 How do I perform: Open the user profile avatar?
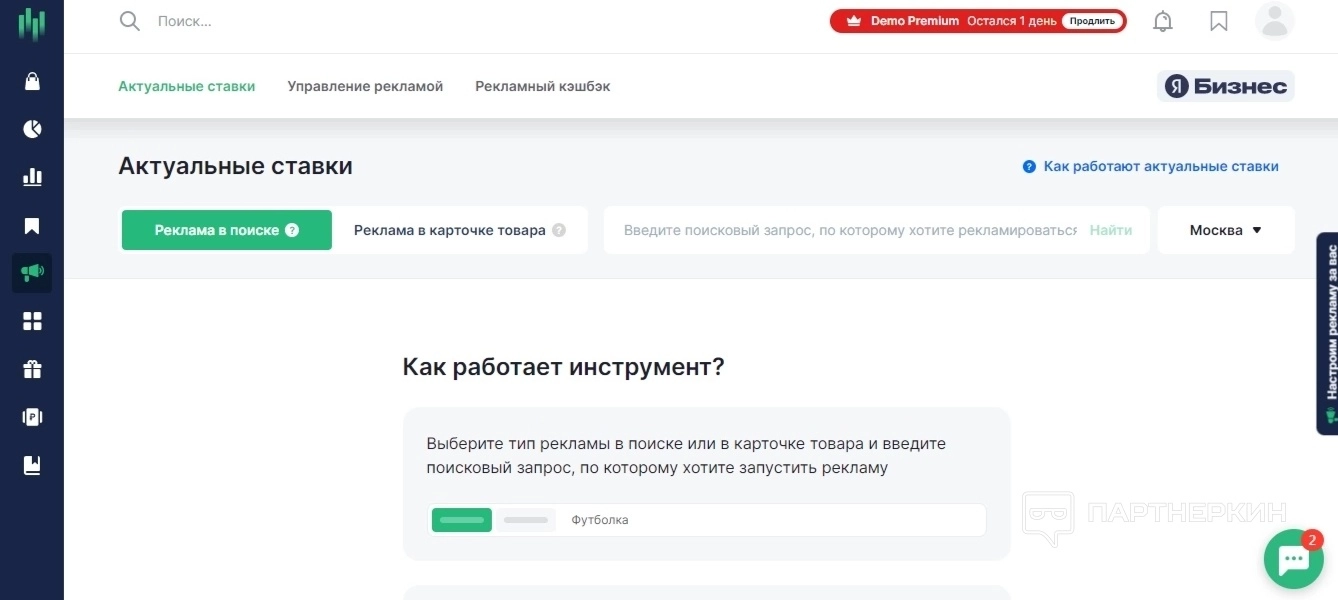coord(1275,21)
